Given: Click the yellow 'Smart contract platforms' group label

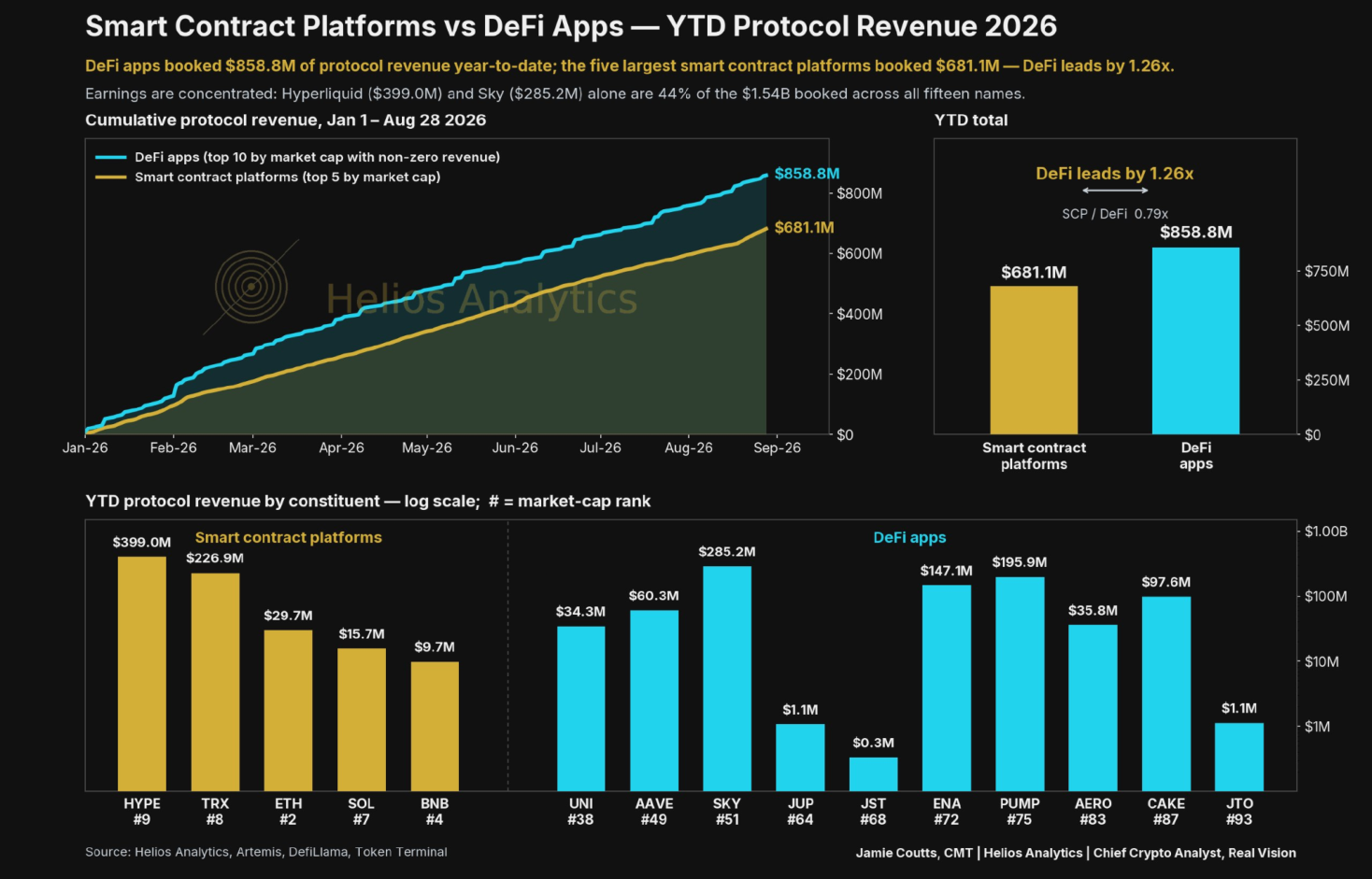Looking at the screenshot, I should tap(288, 537).
